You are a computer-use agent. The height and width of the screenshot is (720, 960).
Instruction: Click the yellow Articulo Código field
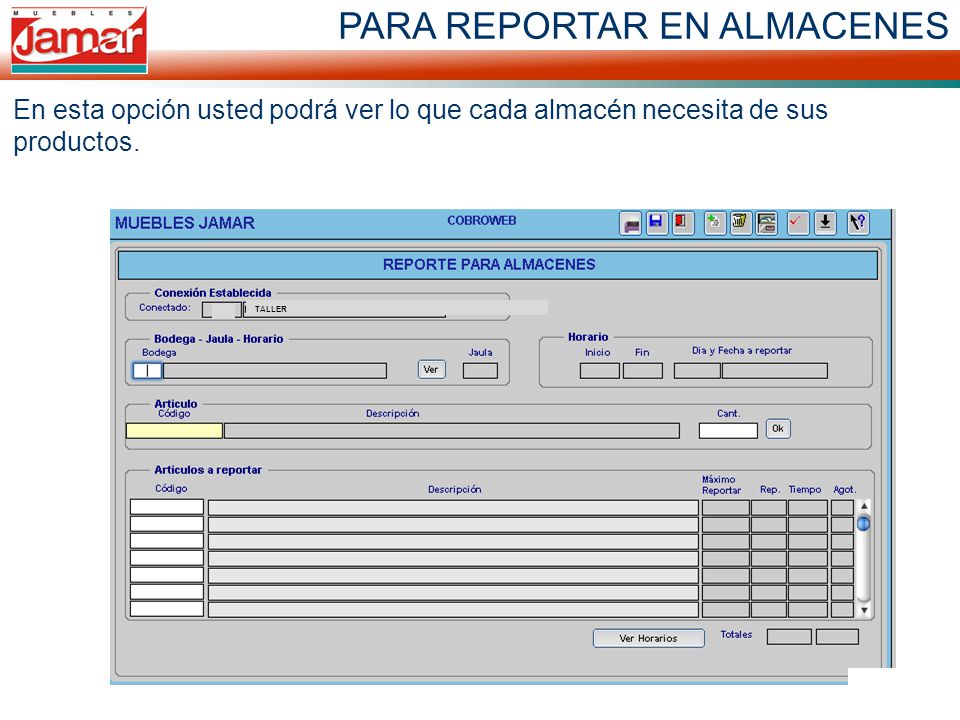click(x=174, y=430)
